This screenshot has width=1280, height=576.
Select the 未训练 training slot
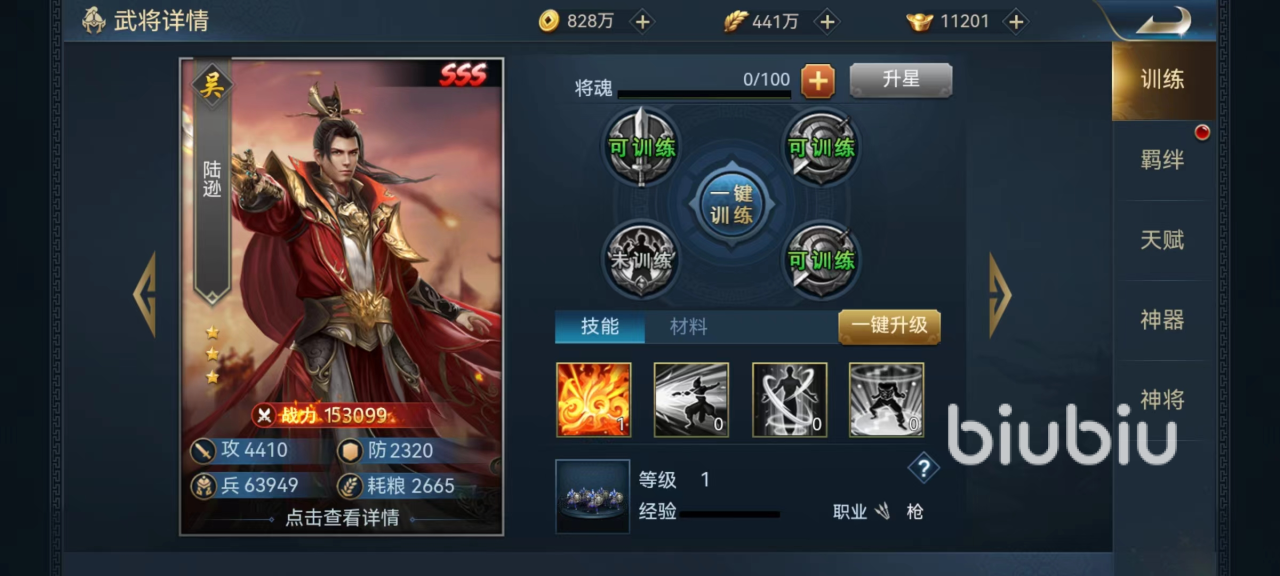(641, 259)
